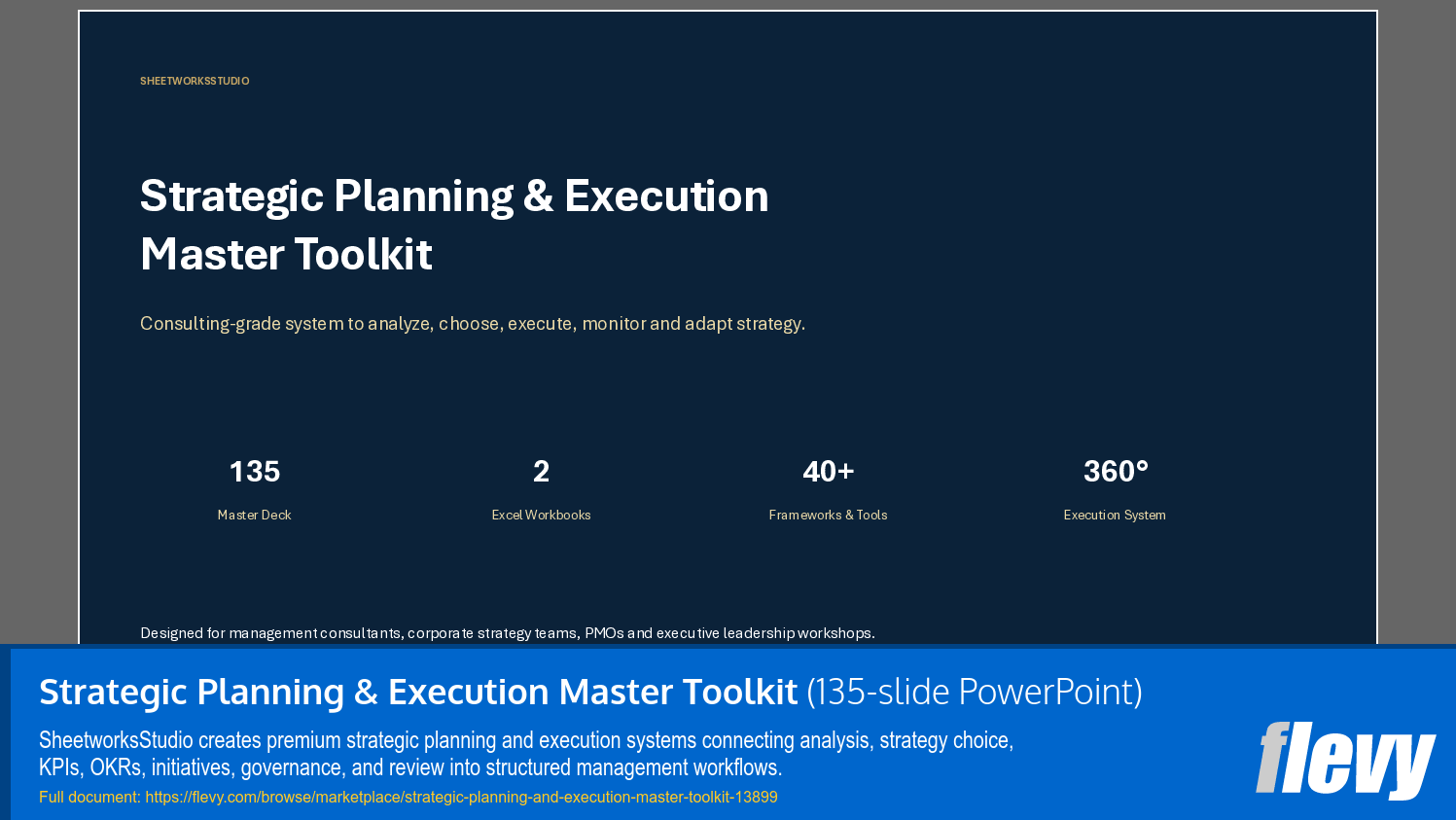
Task: Click the 'SheetworksStudio creates premium' description text
Action: (526, 754)
